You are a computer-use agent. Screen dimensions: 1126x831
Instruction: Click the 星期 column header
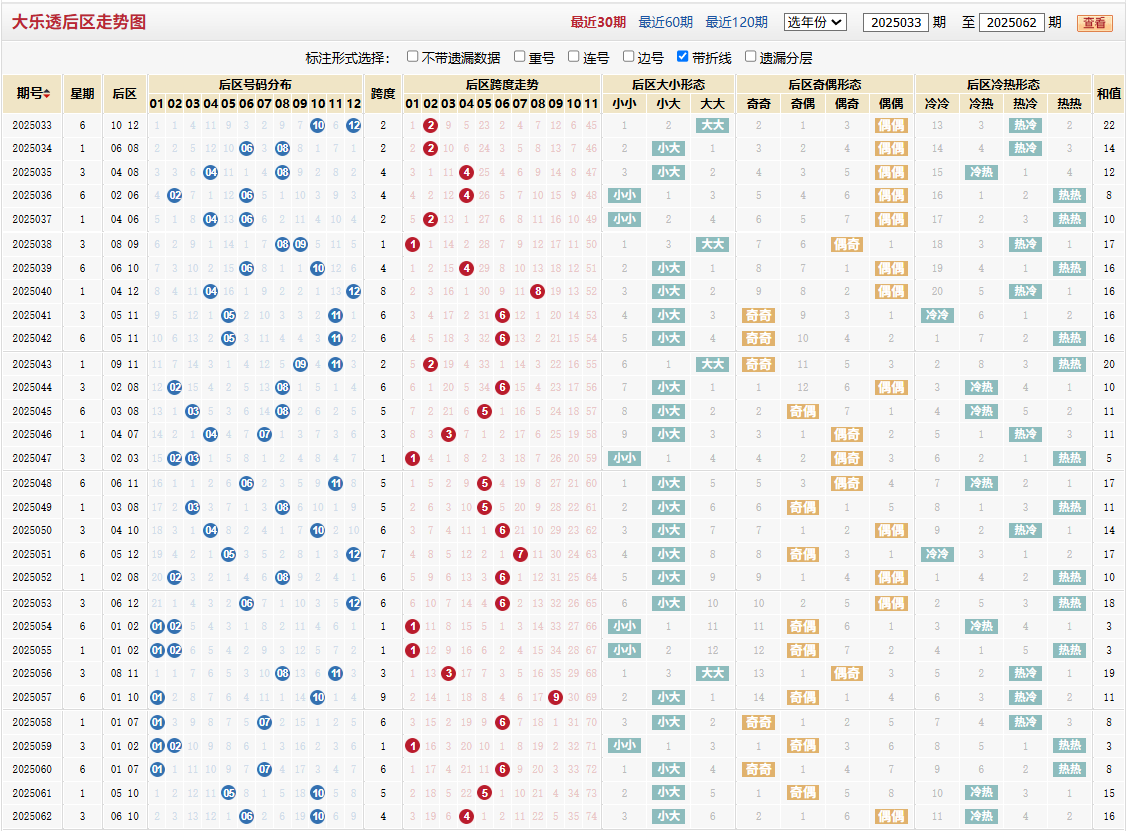pos(83,93)
